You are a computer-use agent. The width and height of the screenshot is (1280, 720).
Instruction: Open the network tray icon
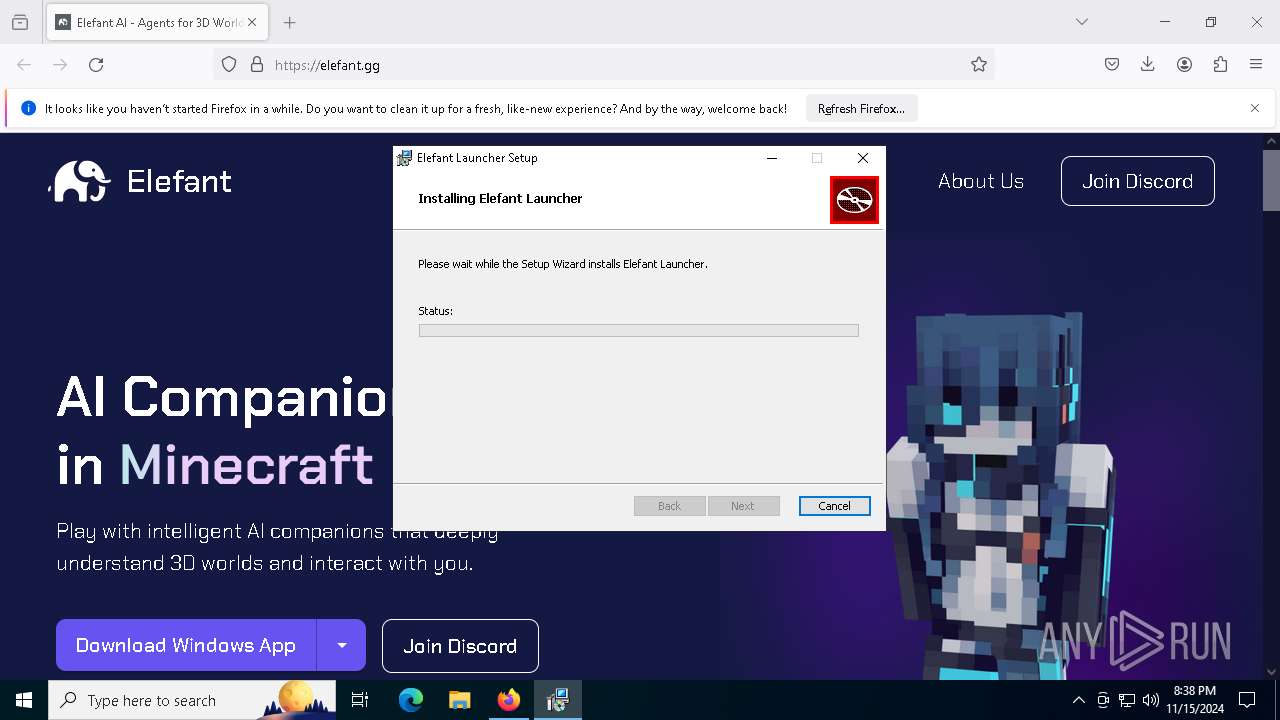(1127, 700)
